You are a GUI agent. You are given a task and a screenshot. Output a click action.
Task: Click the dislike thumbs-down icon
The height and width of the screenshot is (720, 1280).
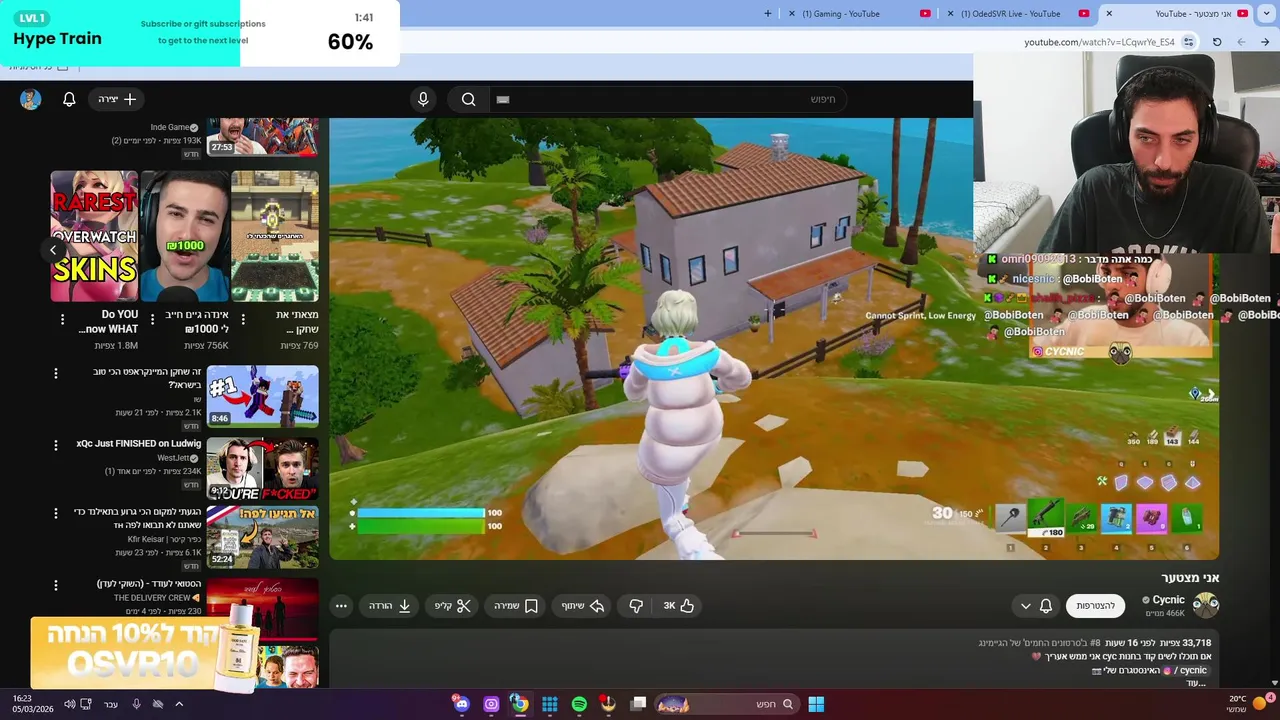tap(636, 606)
